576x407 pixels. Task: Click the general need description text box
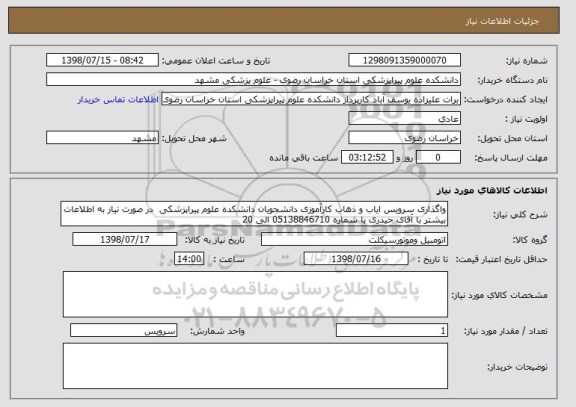point(254,214)
